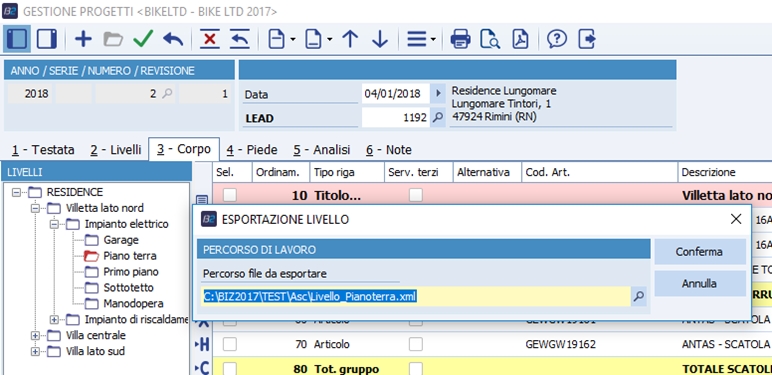
Task: Switch to 1 - Testata tab
Action: [43, 150]
